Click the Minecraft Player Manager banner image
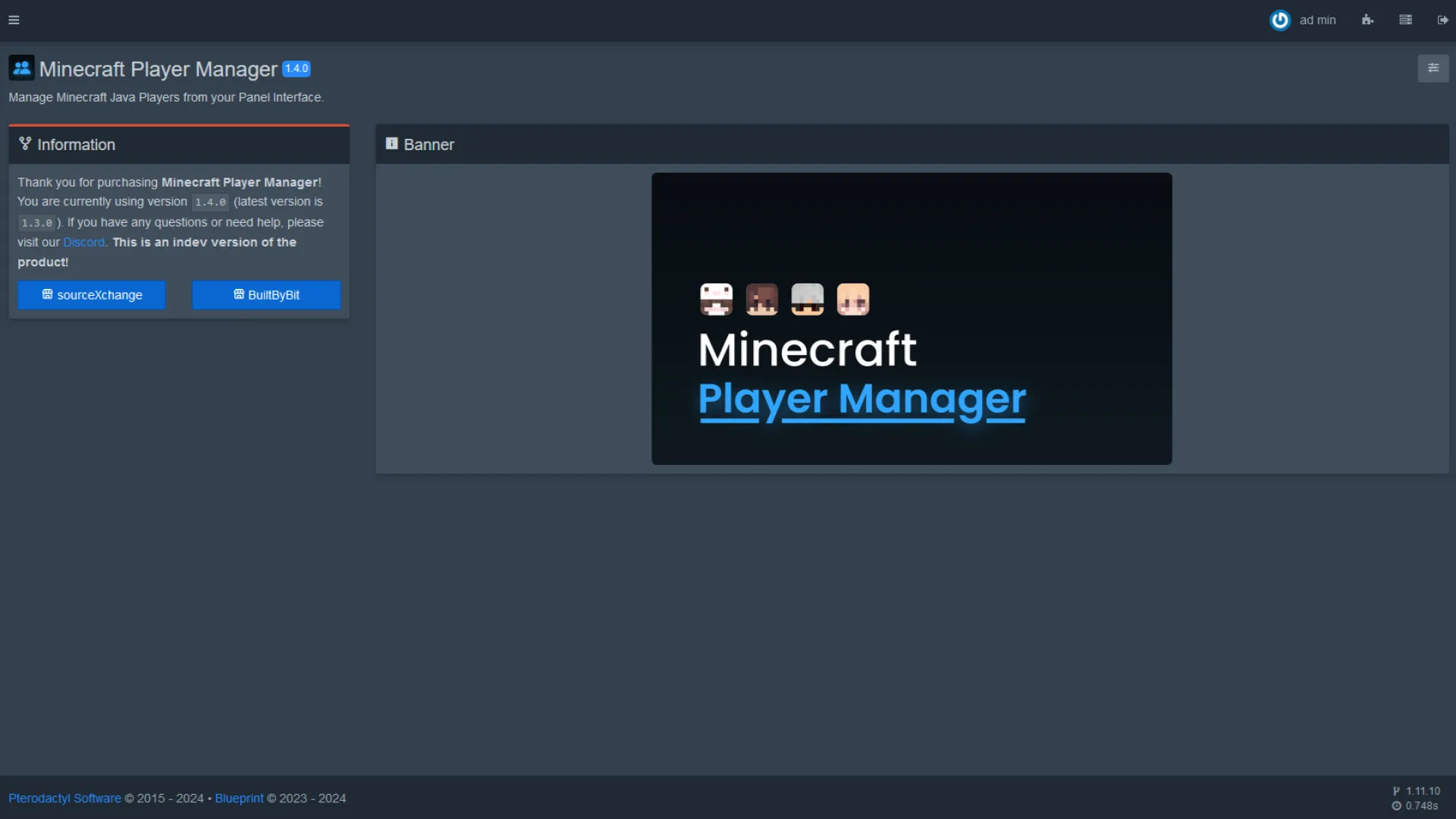The height and width of the screenshot is (819, 1456). pyautogui.click(x=911, y=318)
